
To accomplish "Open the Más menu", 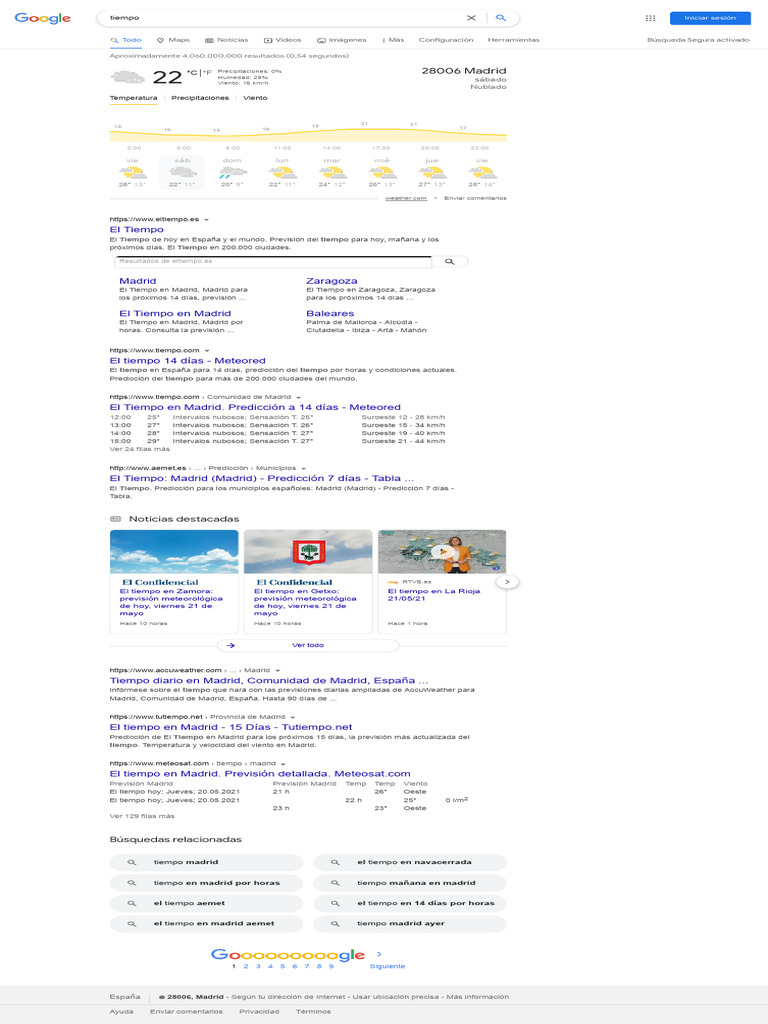I will [x=393, y=40].
